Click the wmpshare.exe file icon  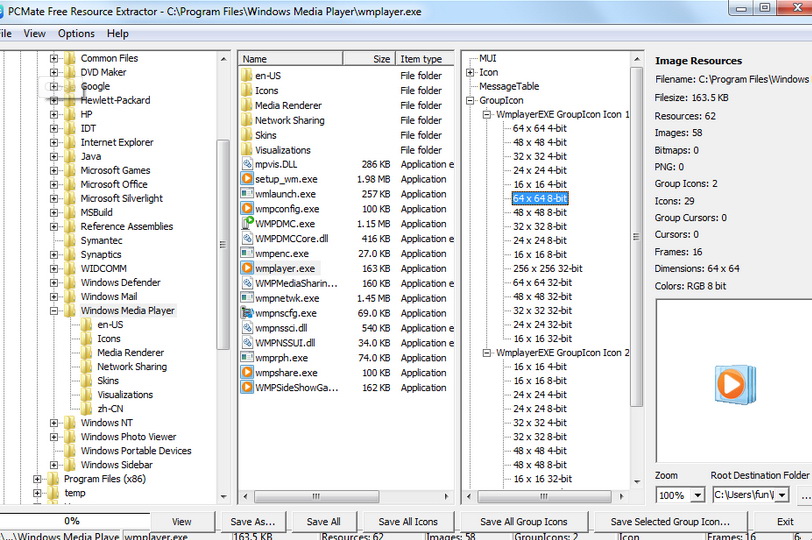coord(247,373)
